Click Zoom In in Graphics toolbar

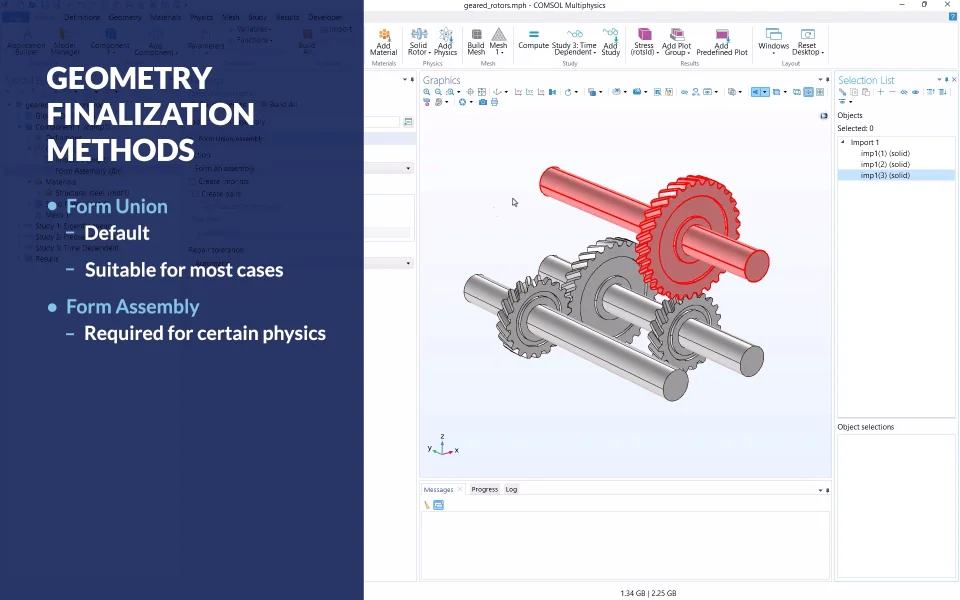pyautogui.click(x=427, y=92)
